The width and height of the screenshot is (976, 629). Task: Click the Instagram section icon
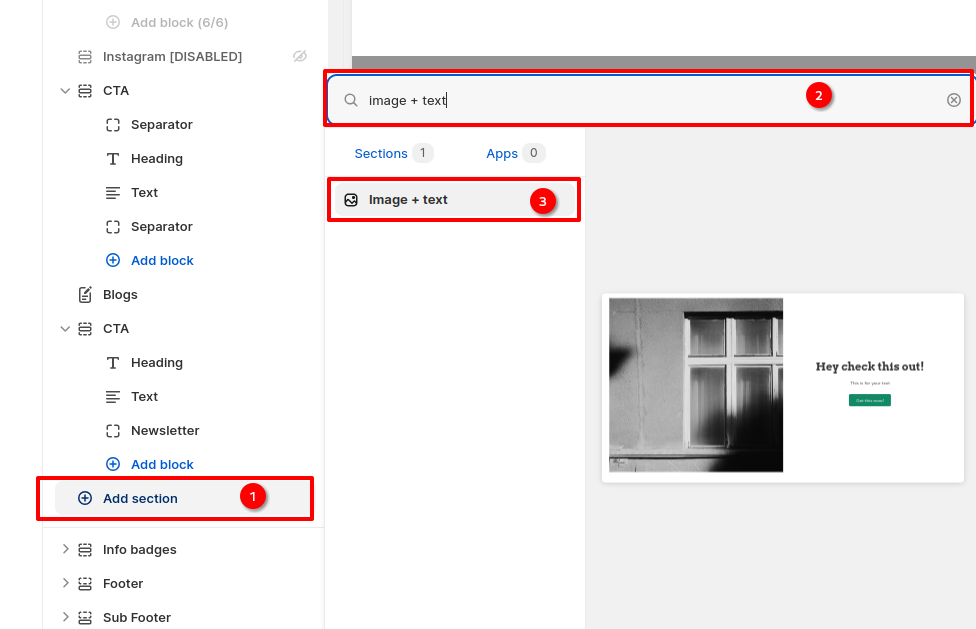(85, 57)
